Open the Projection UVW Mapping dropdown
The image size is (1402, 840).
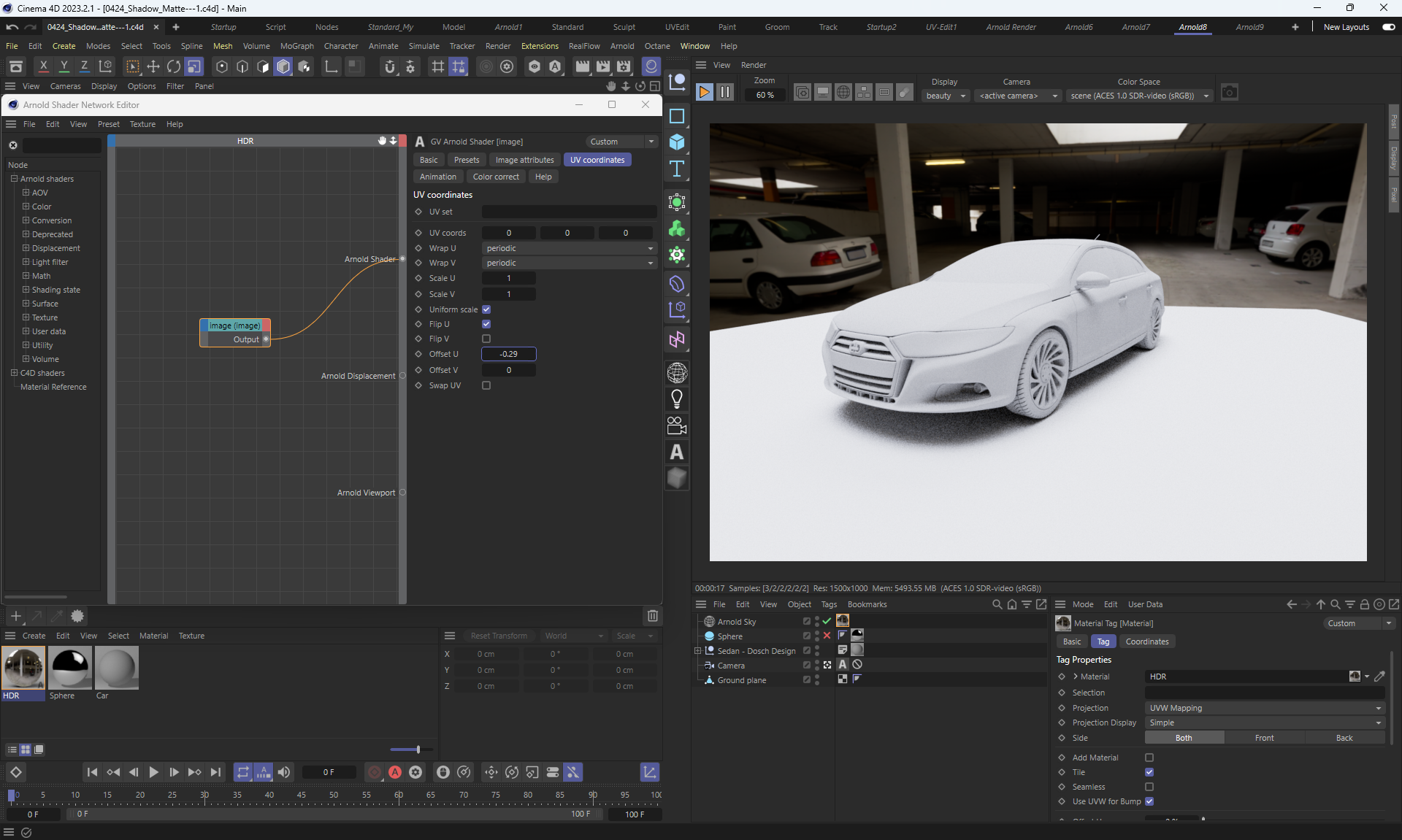coord(1264,708)
